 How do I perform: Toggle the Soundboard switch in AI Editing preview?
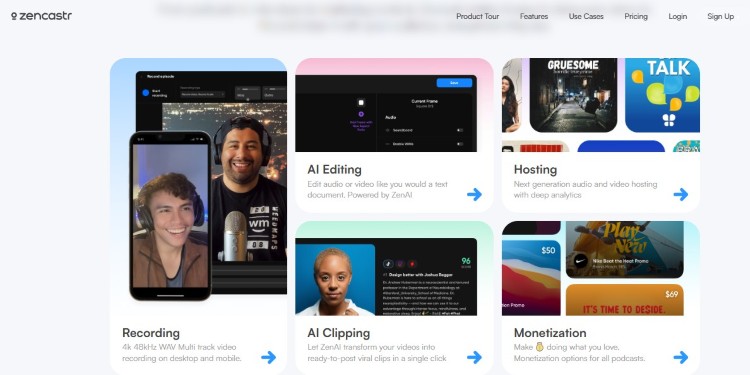click(x=460, y=130)
